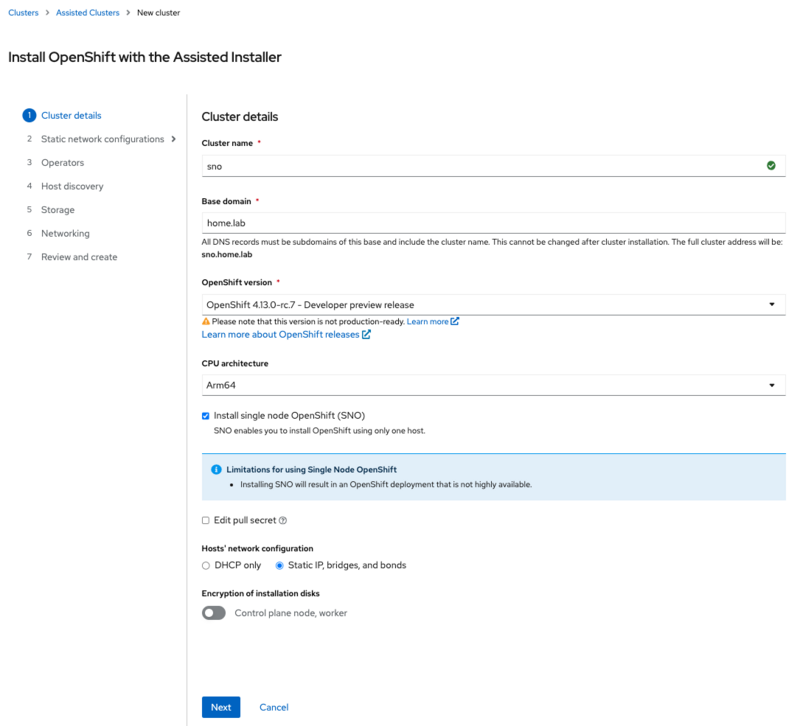Screen dimensions: 800x726
Task: Click the green valid checkmark in Cluster name
Action: pyautogui.click(x=771, y=165)
